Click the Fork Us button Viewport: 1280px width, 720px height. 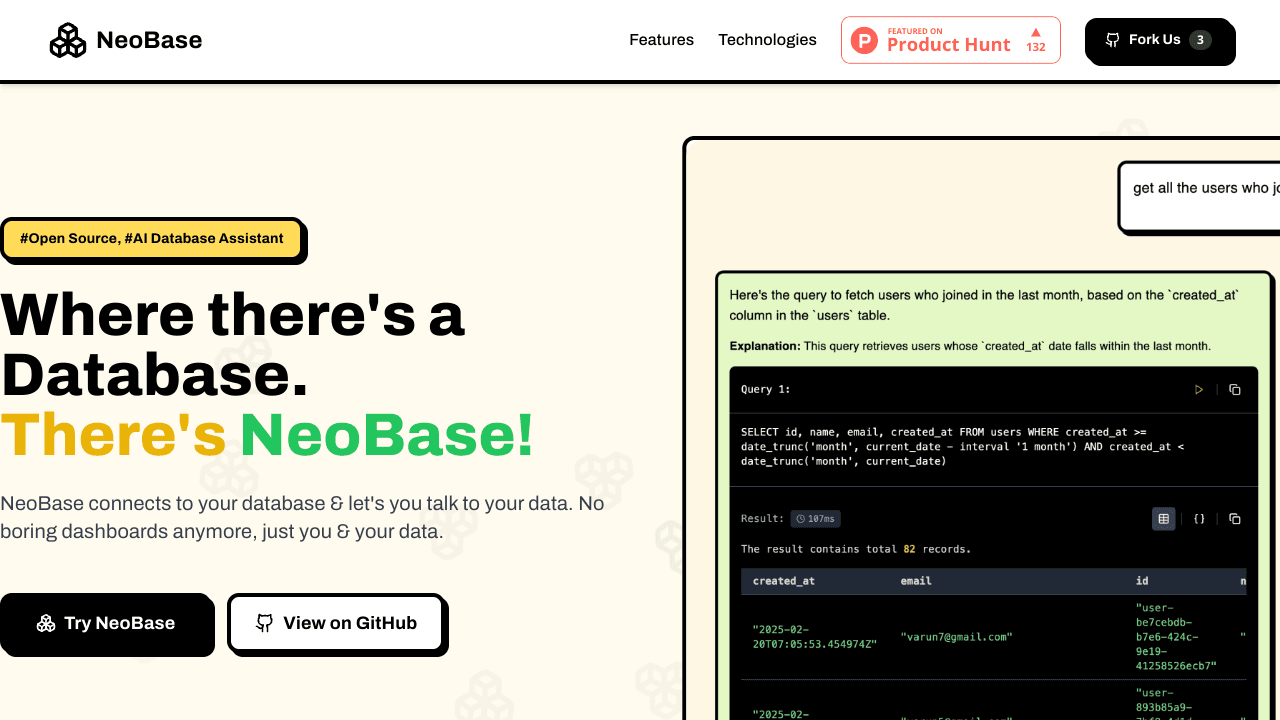pyautogui.click(x=1160, y=41)
